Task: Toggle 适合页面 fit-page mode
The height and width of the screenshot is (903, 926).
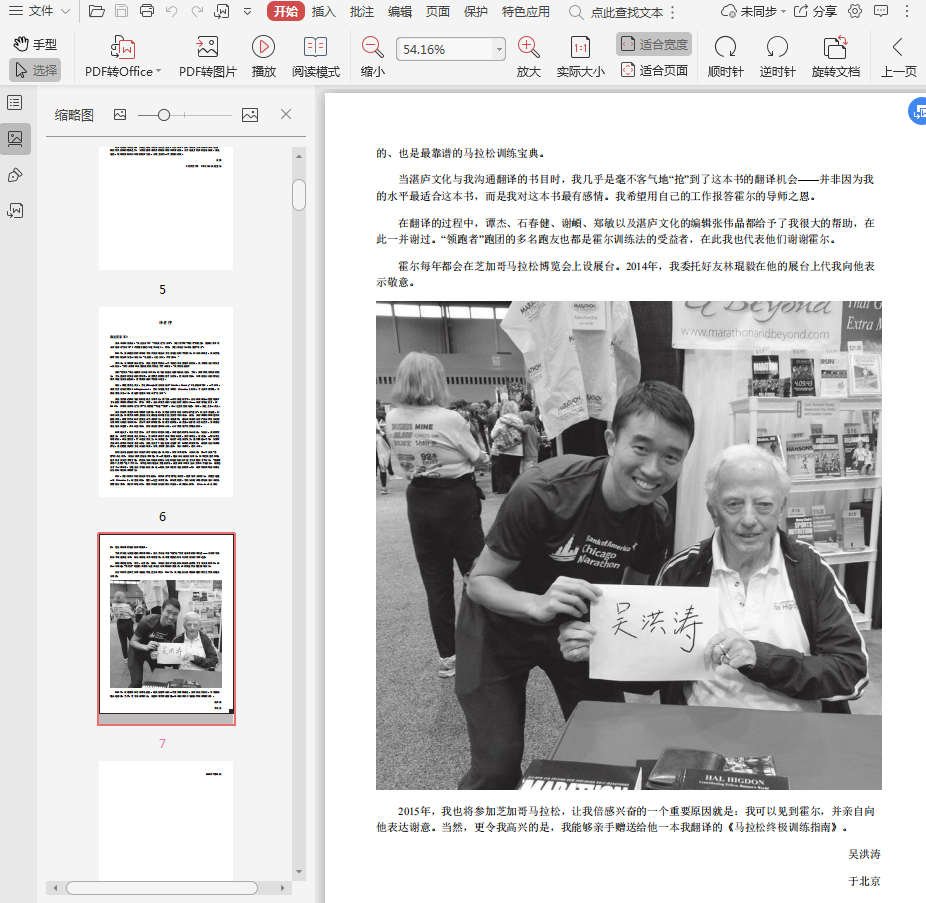Action: pos(654,70)
